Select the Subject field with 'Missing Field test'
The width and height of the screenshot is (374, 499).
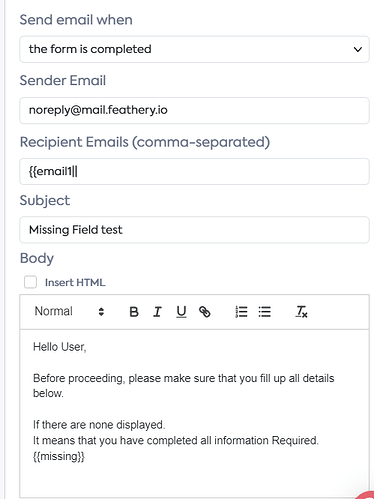[x=194, y=230]
